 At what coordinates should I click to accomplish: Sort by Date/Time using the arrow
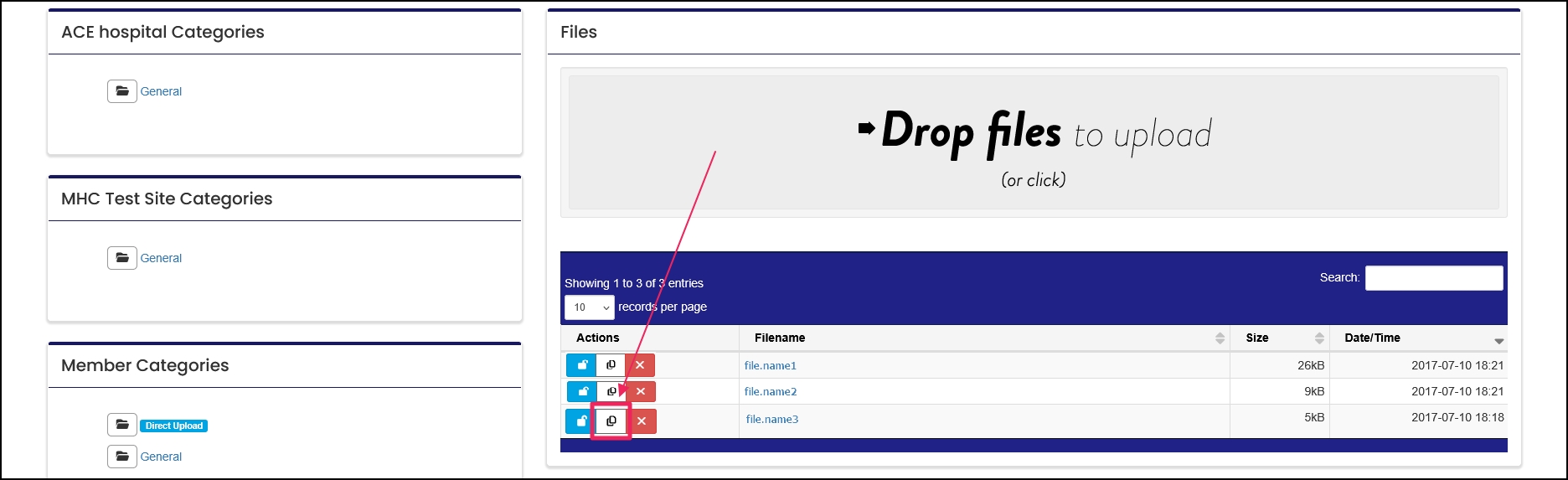click(1498, 340)
